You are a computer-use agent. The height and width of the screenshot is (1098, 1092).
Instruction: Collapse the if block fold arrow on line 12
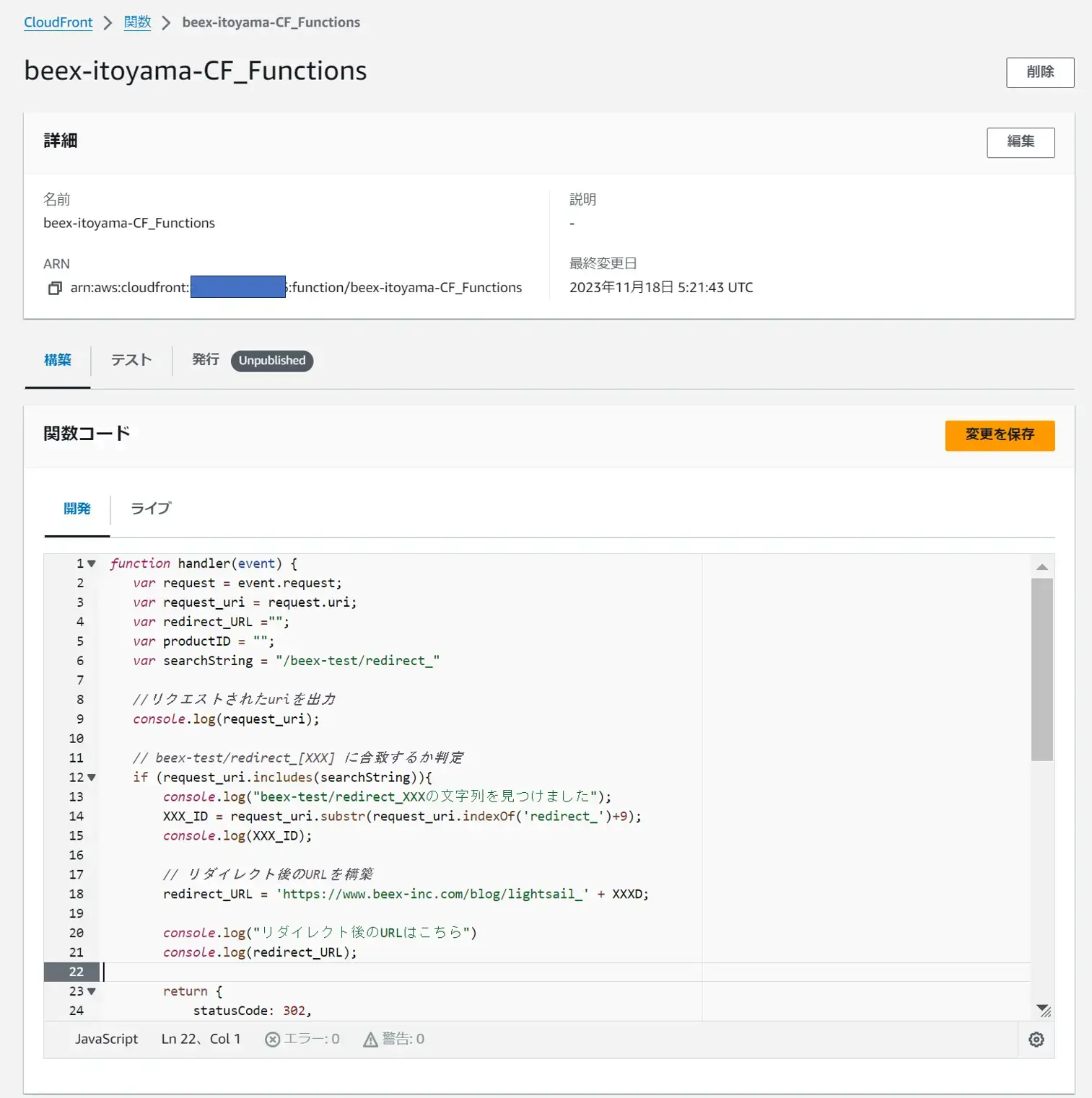coord(92,778)
